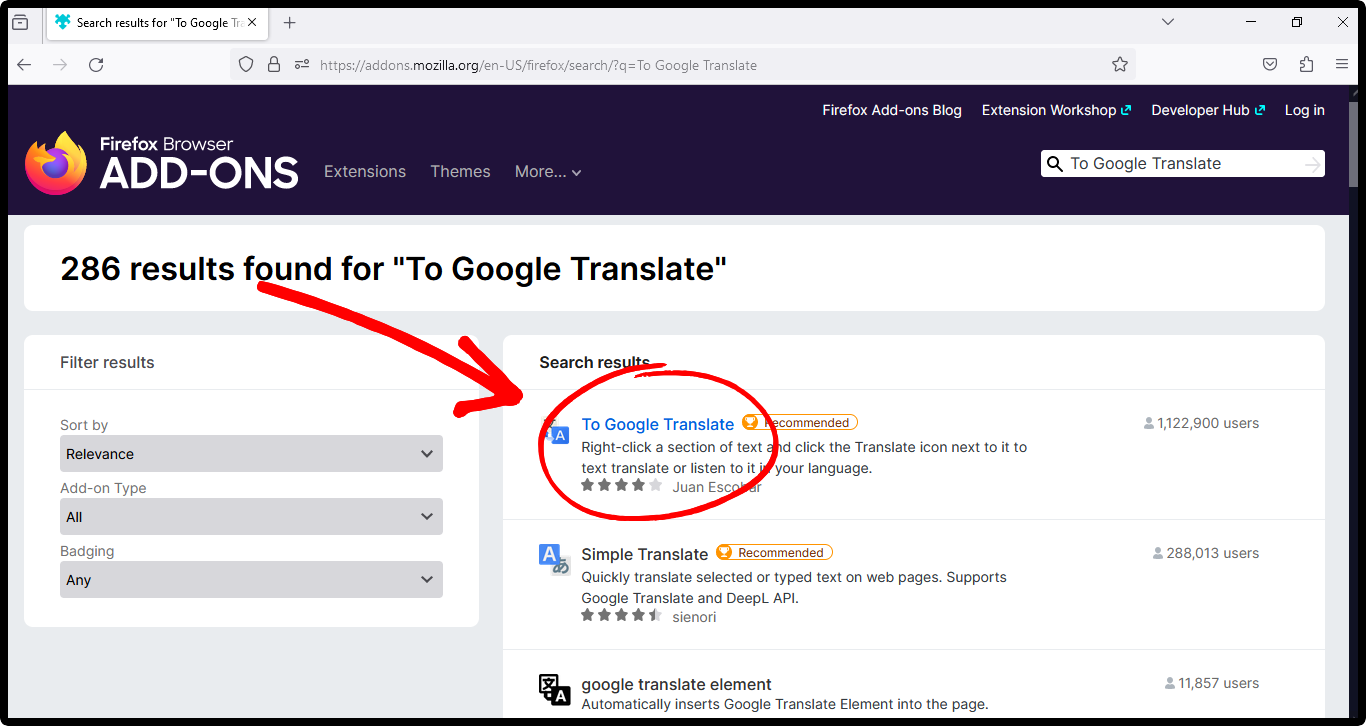Click the google translate element icon

point(554,689)
